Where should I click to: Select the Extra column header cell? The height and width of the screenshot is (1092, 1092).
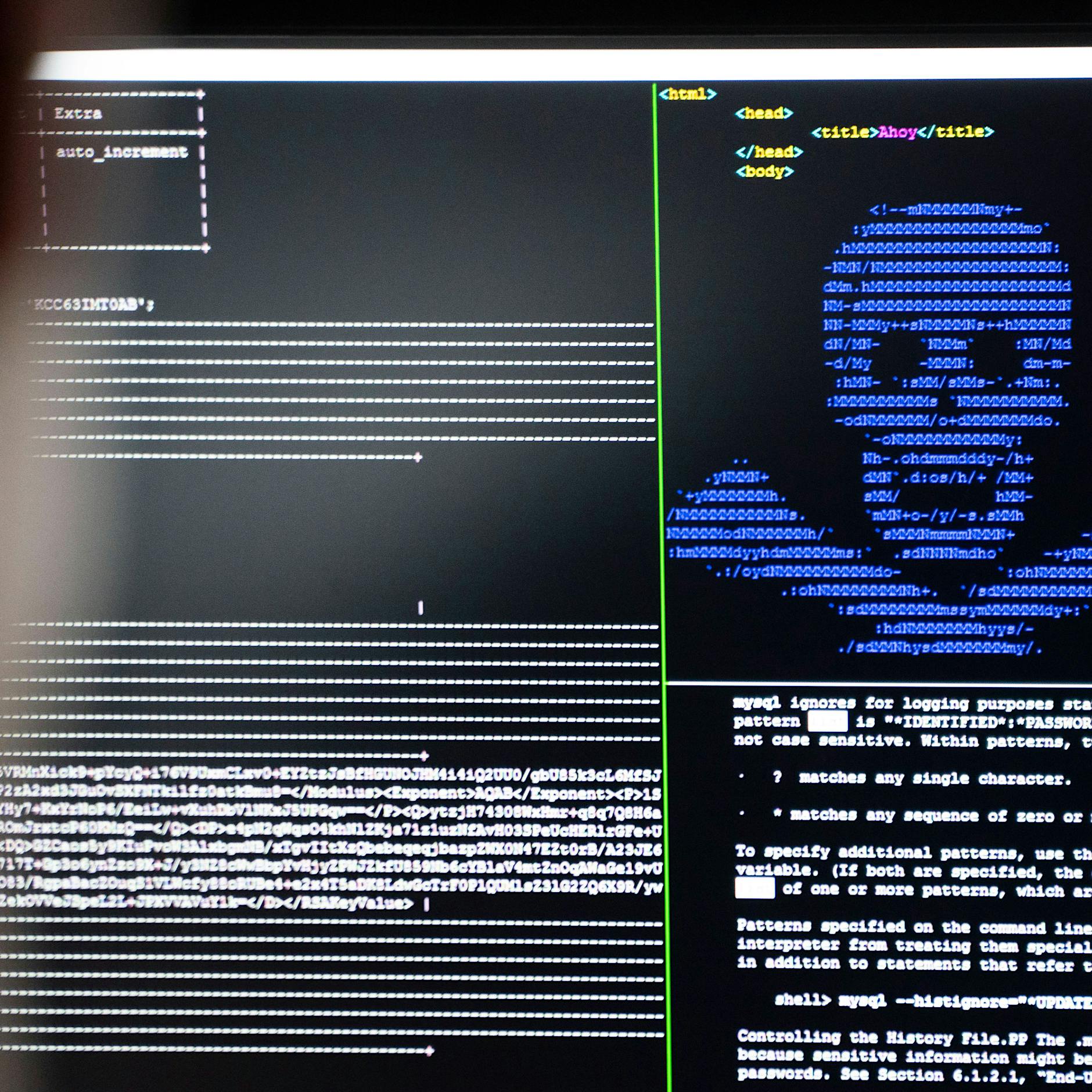[77, 114]
